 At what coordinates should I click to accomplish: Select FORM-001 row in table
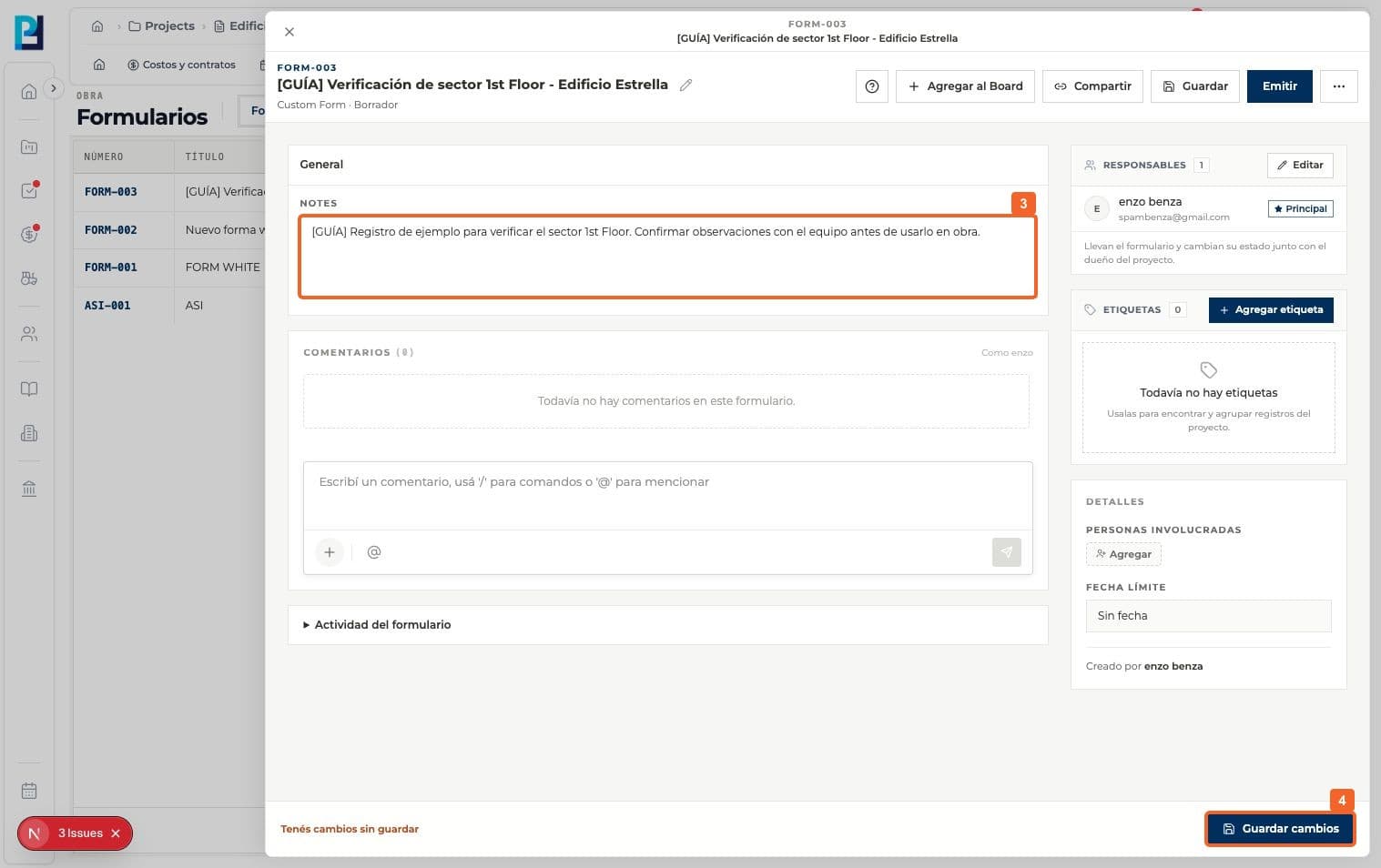click(169, 267)
